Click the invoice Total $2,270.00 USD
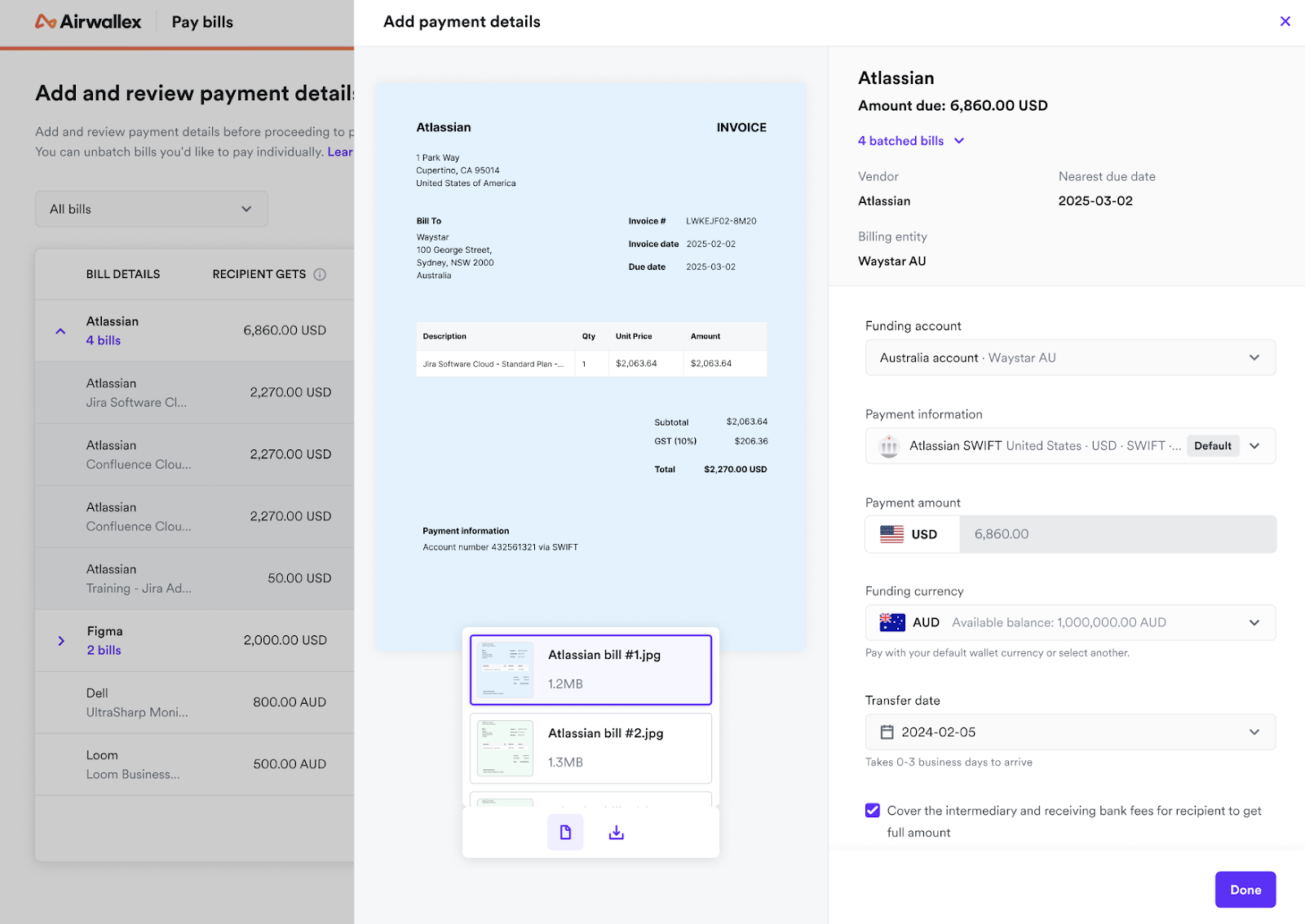This screenshot has height=924, width=1305. coord(710,470)
